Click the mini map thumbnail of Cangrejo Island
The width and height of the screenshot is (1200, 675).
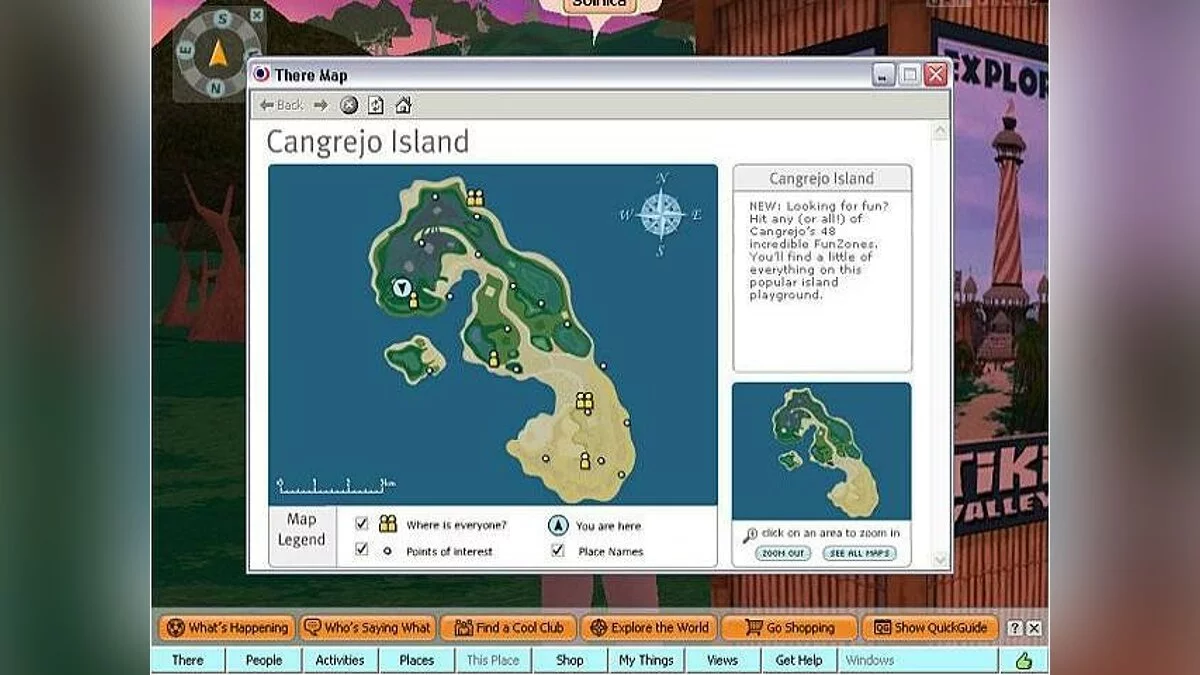[821, 450]
